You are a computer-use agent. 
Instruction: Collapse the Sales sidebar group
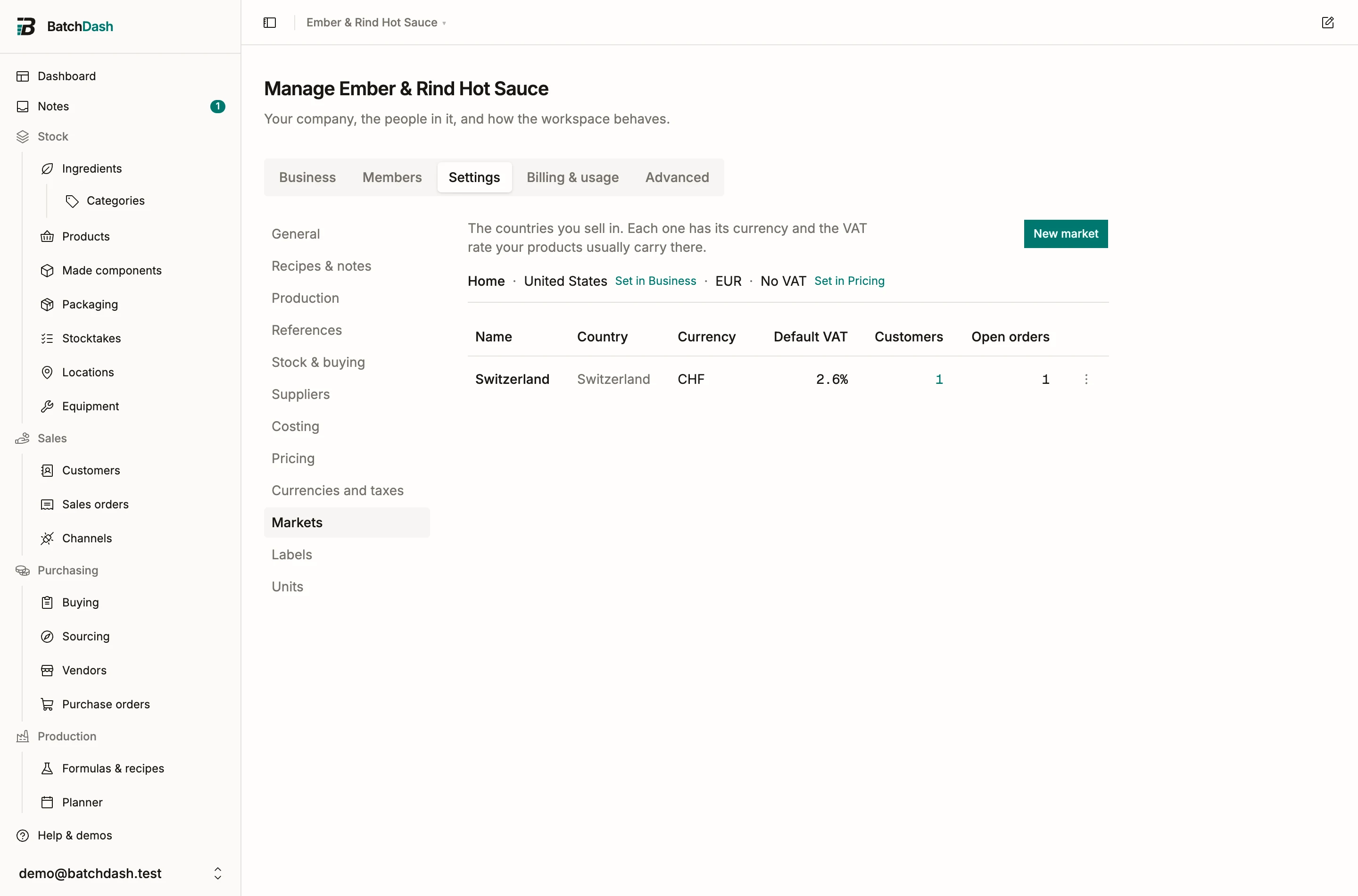[x=52, y=438]
